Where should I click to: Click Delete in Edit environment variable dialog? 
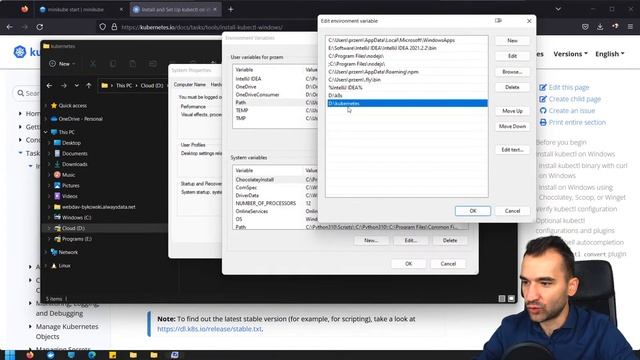point(512,87)
